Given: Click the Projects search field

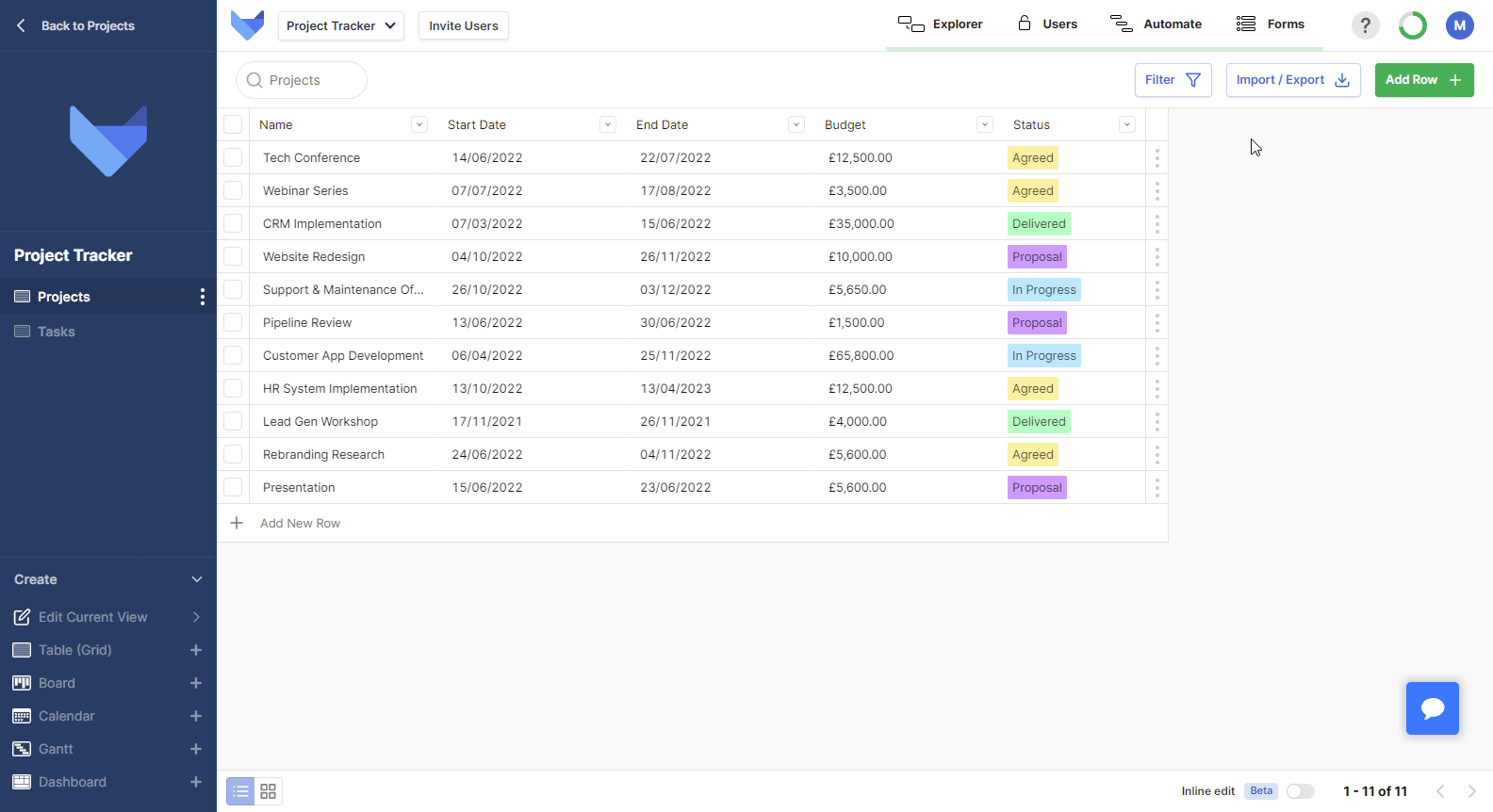Looking at the screenshot, I should point(302,80).
